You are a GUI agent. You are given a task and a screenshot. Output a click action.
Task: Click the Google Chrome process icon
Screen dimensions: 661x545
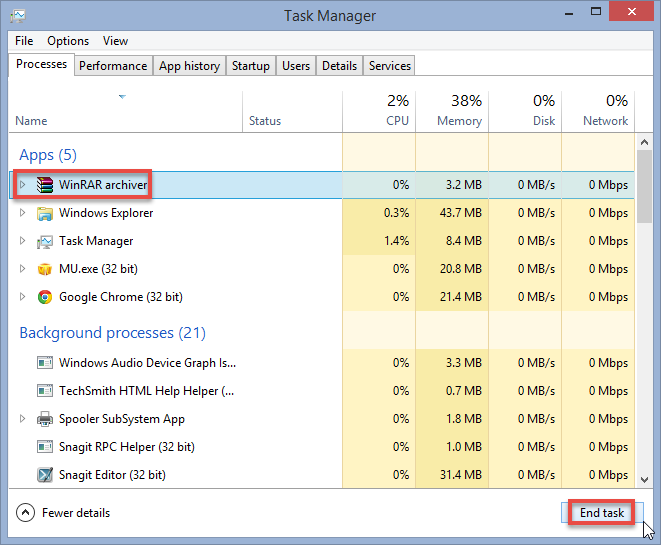click(x=45, y=297)
